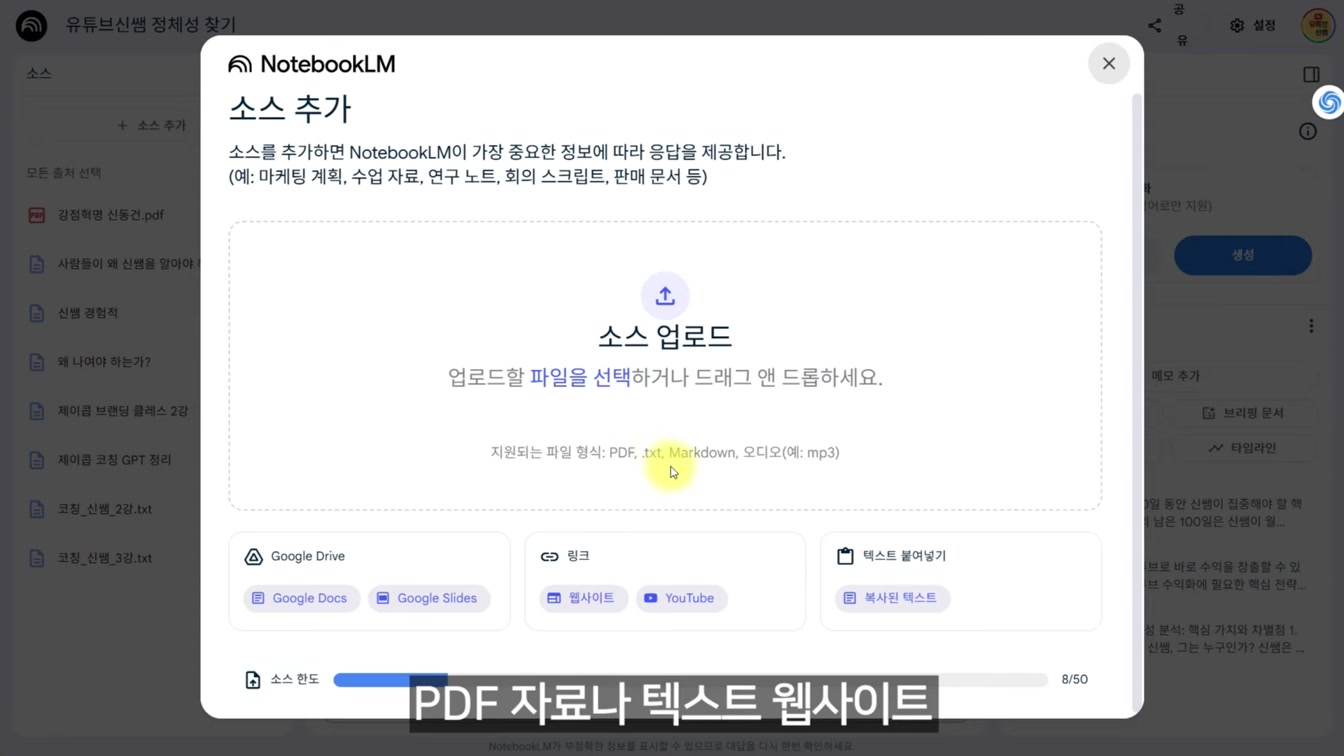
Task: Open source 제이콥 브랜딩 클래스 2강
Action: (x=123, y=411)
